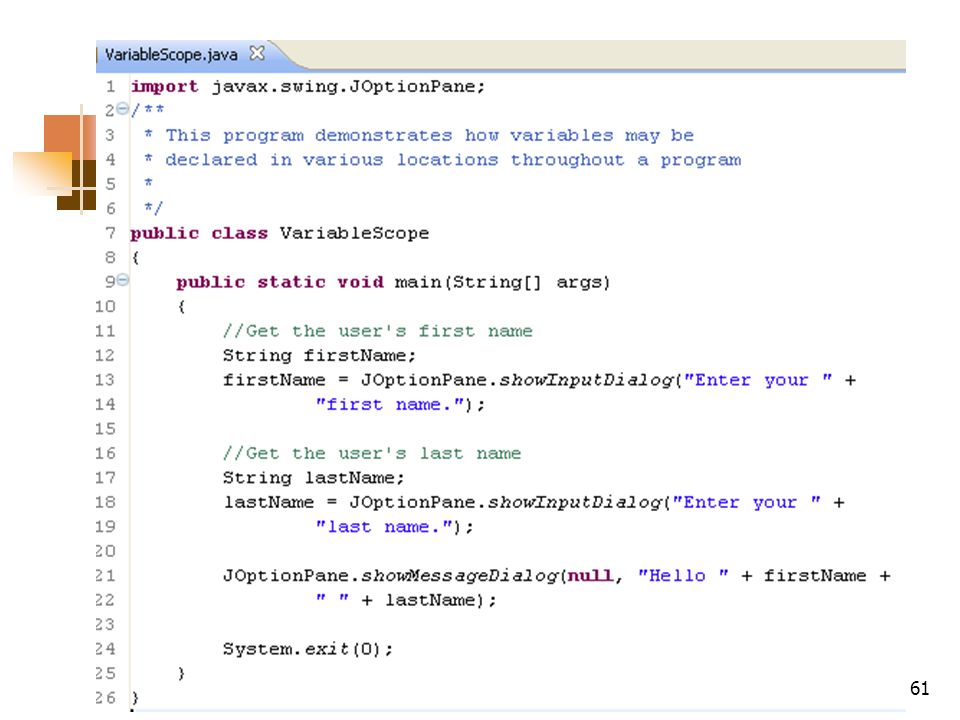The height and width of the screenshot is (720, 960).
Task: Click string '"Hello "' on line 21
Action: (683, 576)
